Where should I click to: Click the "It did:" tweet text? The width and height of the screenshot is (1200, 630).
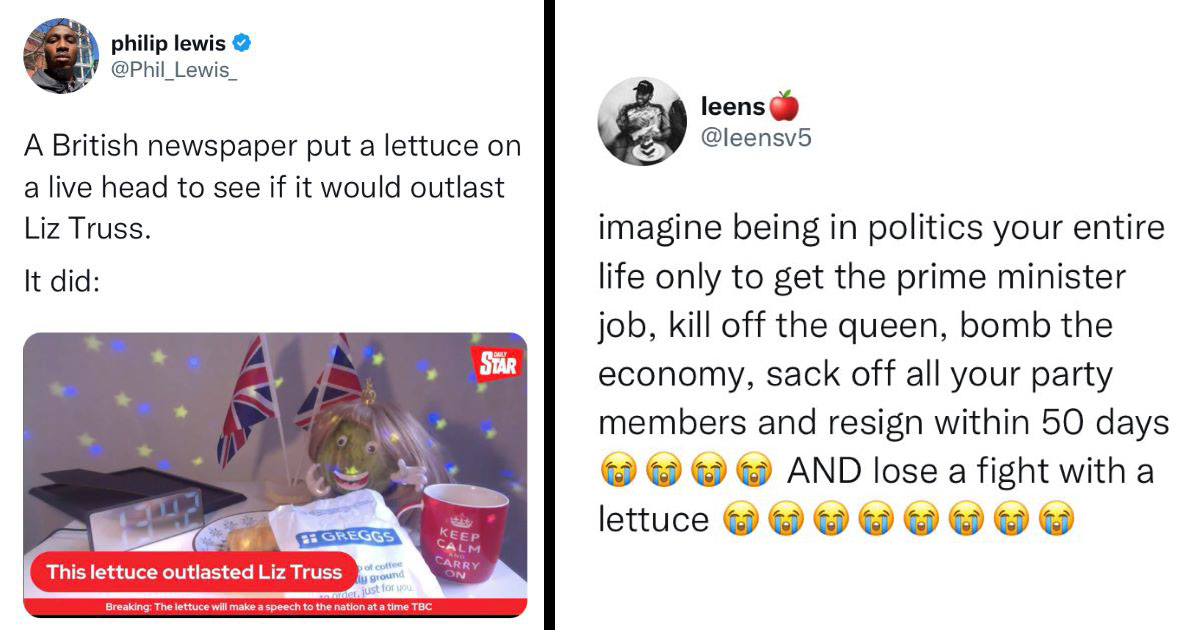(x=62, y=282)
